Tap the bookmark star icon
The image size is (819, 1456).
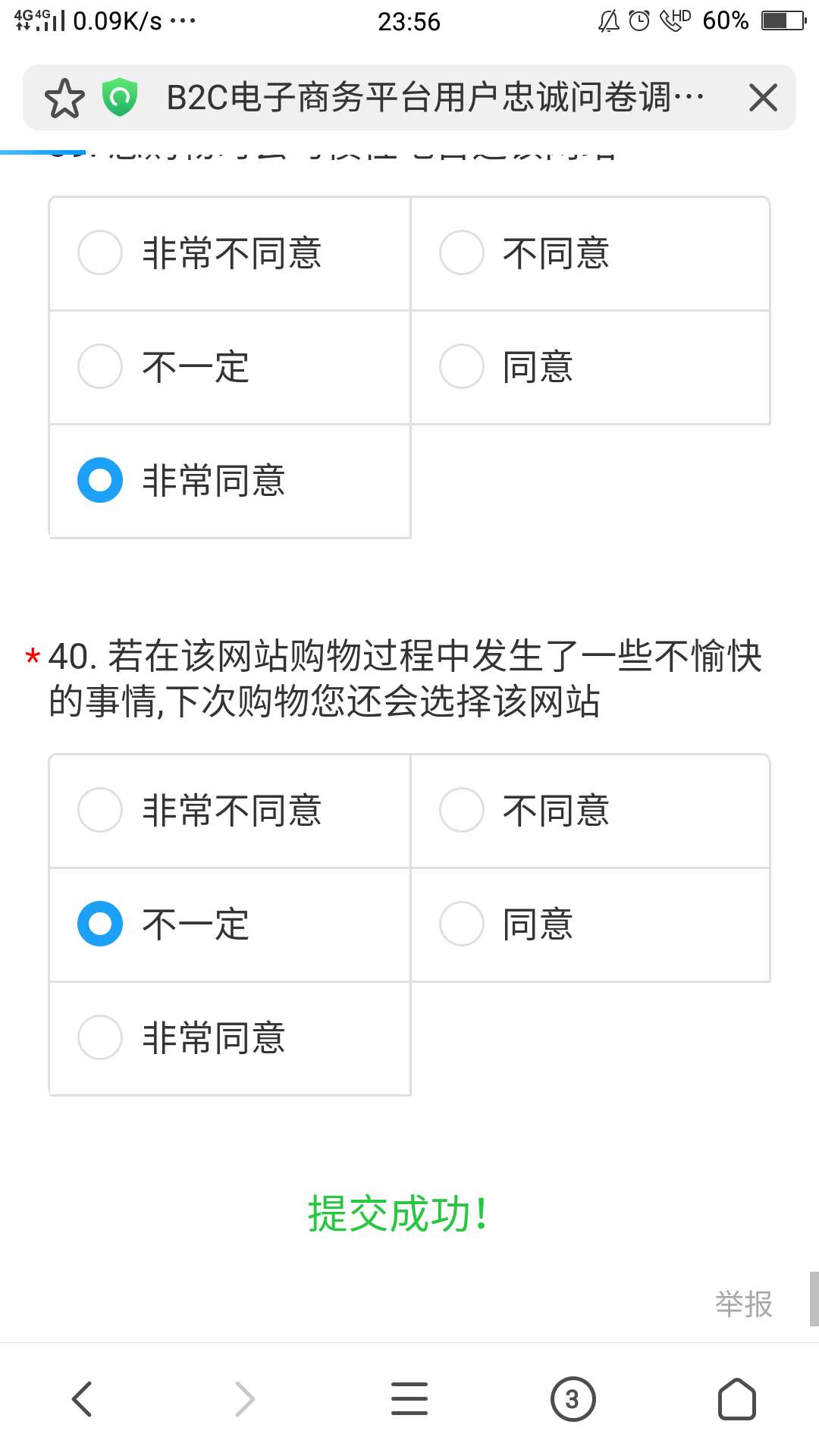(64, 99)
